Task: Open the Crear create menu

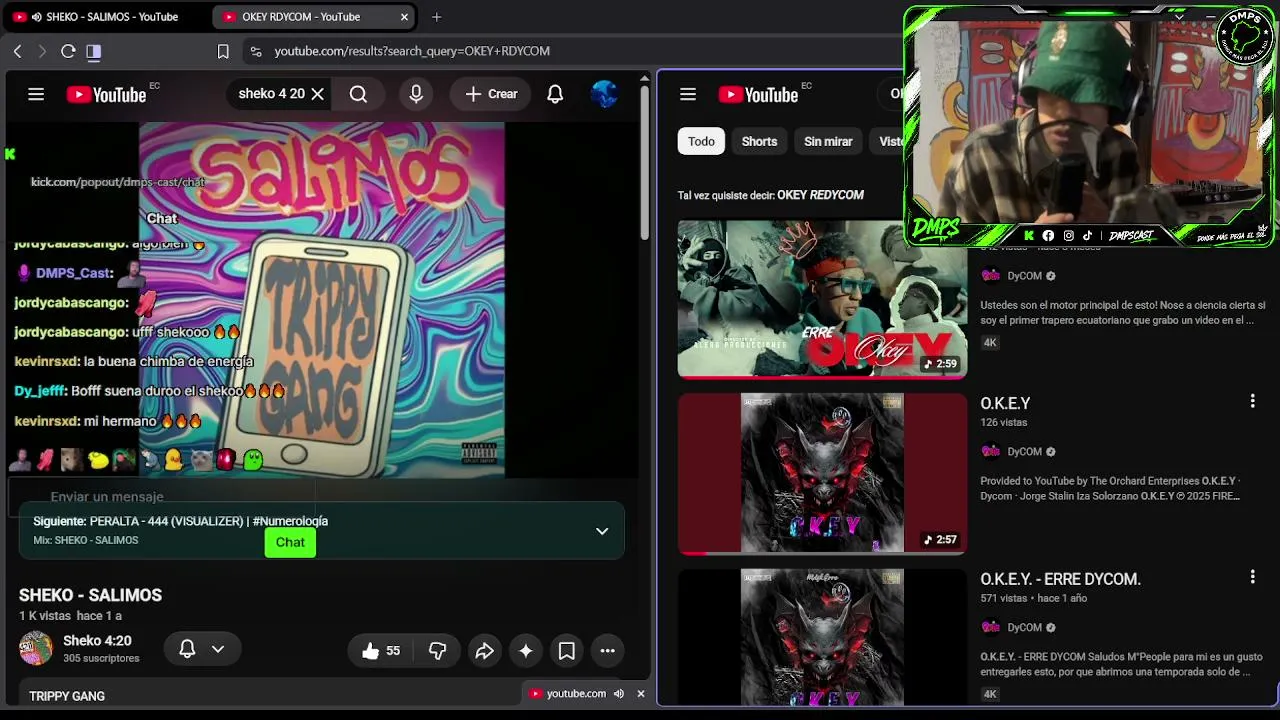Action: (x=491, y=94)
